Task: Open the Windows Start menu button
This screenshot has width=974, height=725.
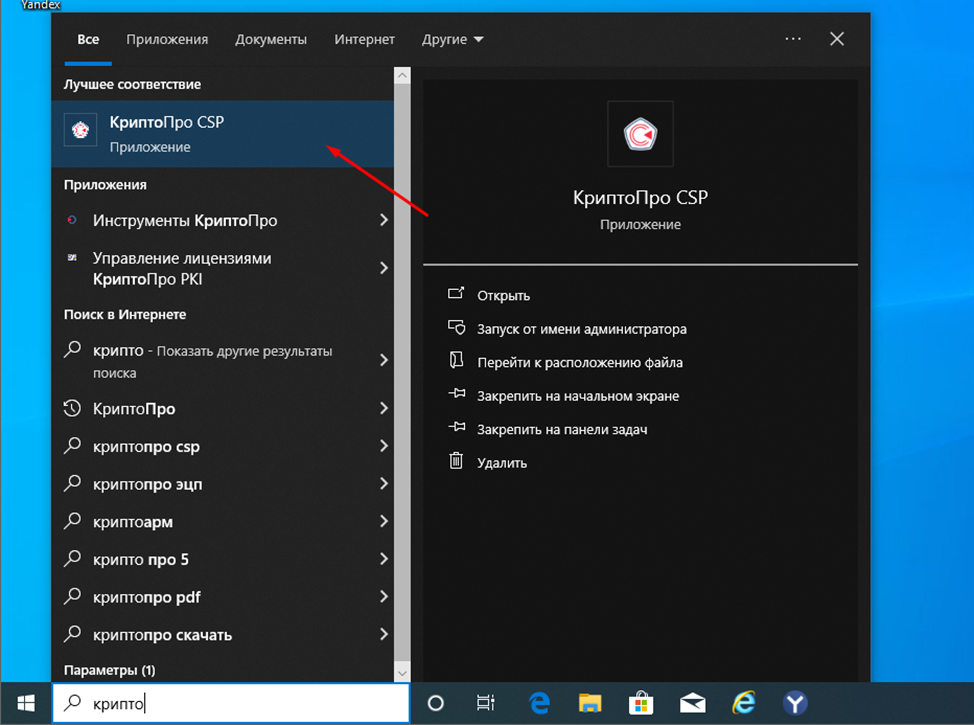Action: click(25, 703)
